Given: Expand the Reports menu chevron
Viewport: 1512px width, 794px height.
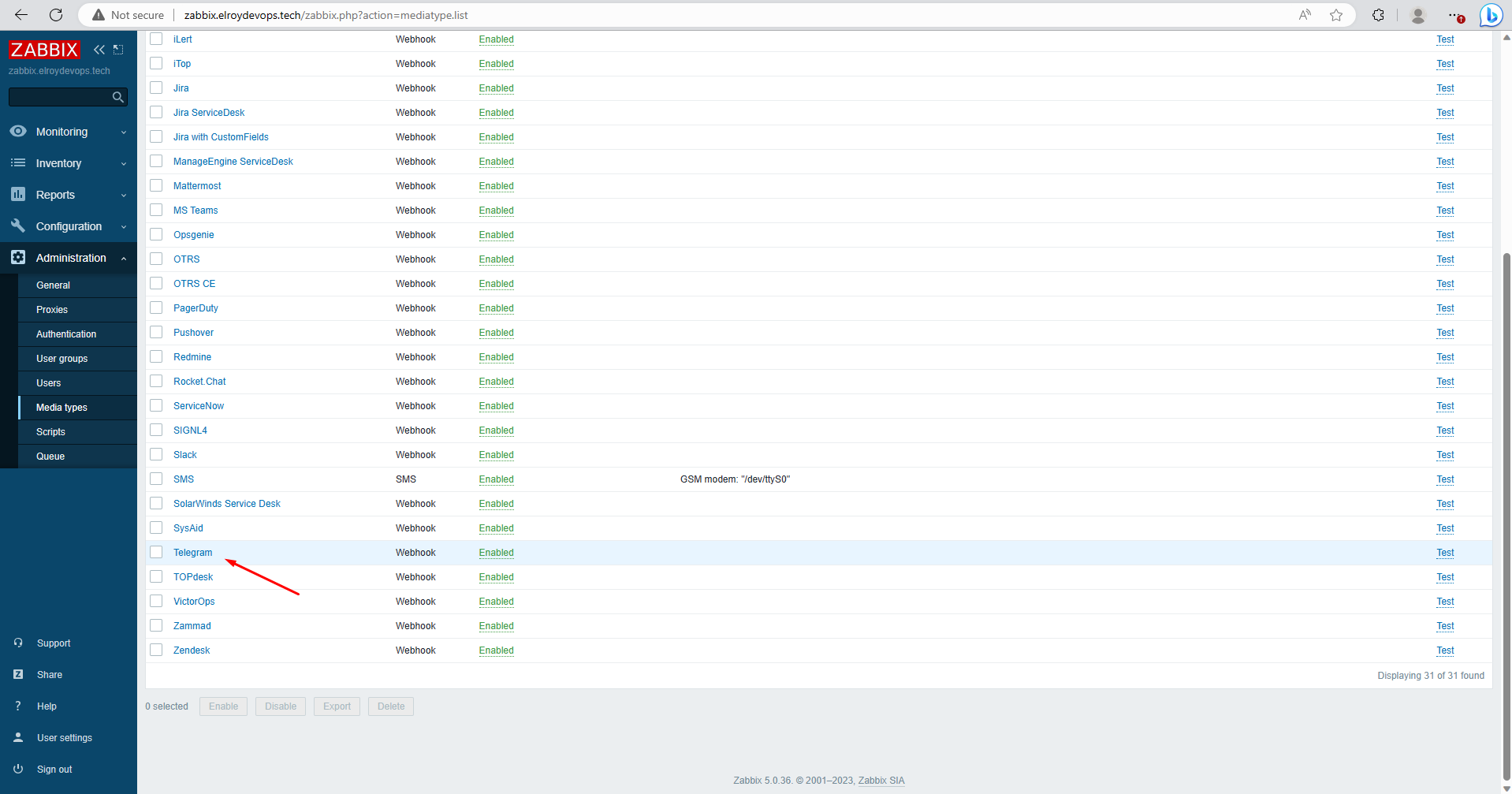Looking at the screenshot, I should (124, 196).
